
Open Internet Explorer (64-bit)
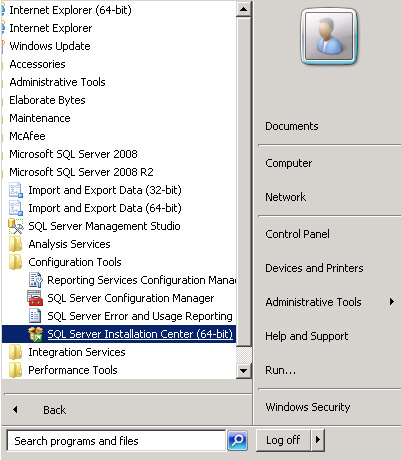pyautogui.click(x=70, y=10)
